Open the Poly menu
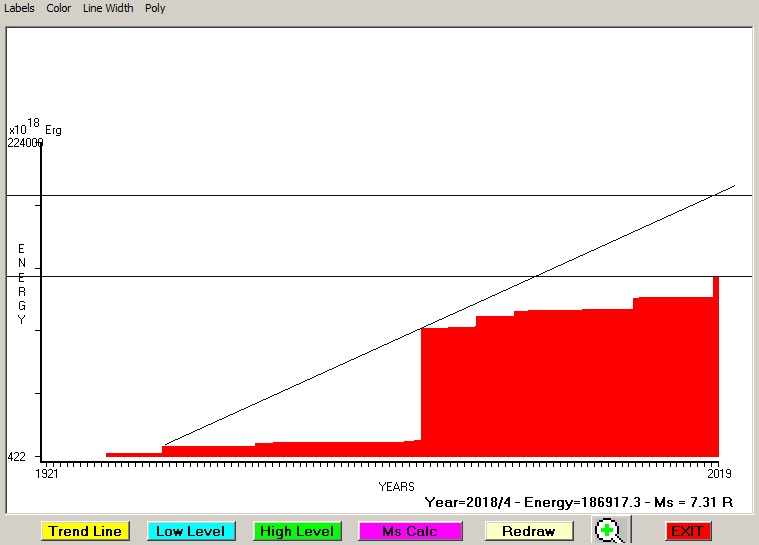The width and height of the screenshot is (759, 545). tap(155, 8)
